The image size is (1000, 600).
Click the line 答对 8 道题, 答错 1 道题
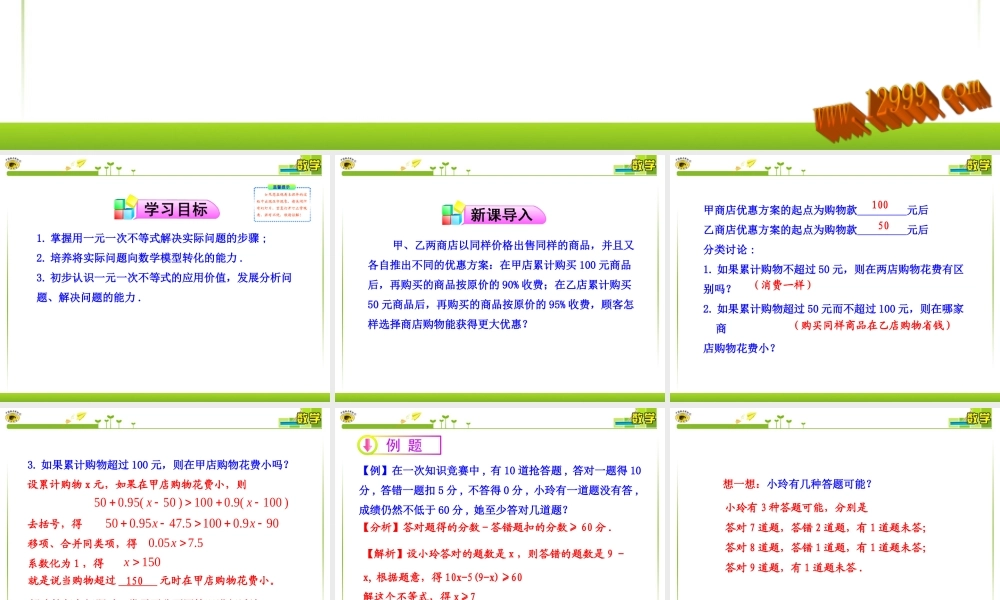825,547
